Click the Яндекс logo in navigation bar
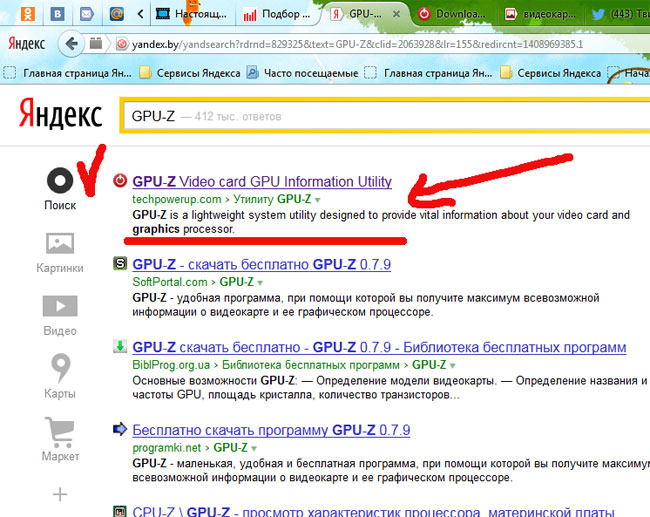The image size is (650, 517). coord(27,44)
